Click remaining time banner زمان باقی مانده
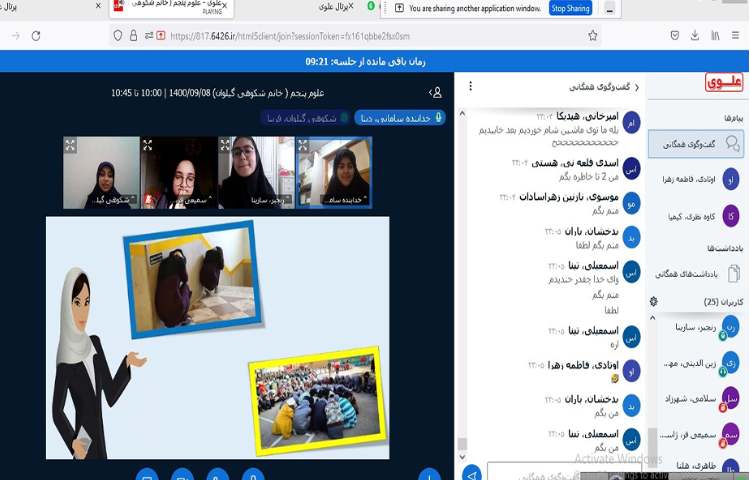Viewport: 750px width, 480px height. point(365,62)
